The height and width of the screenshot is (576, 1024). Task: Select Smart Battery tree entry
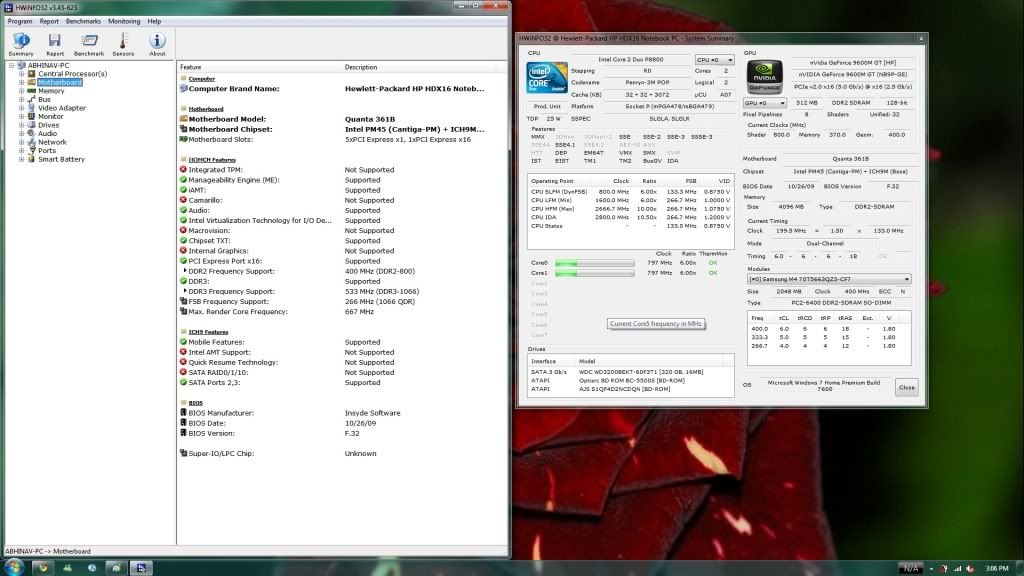pyautogui.click(x=61, y=159)
